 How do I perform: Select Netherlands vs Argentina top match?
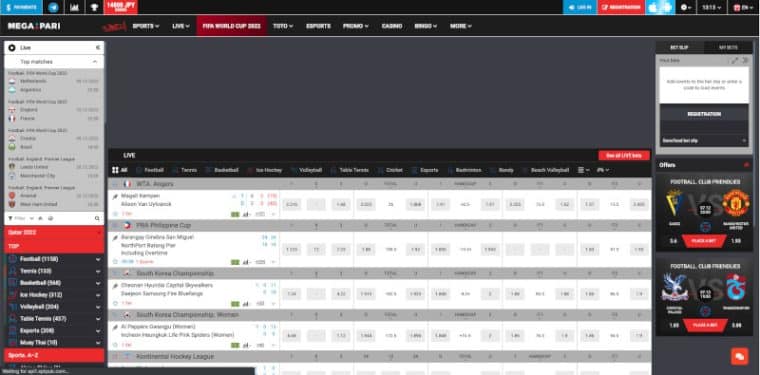[x=53, y=85]
